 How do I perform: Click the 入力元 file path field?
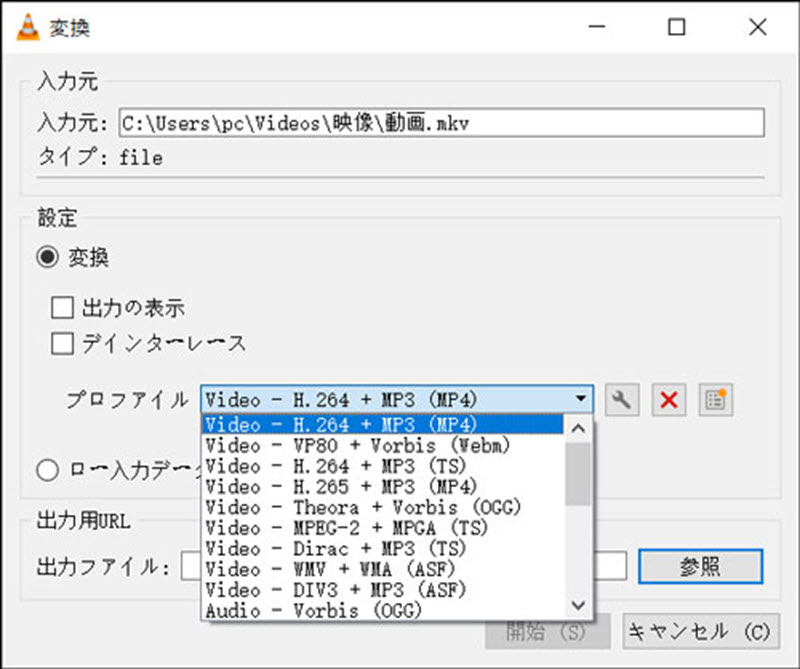pyautogui.click(x=440, y=123)
